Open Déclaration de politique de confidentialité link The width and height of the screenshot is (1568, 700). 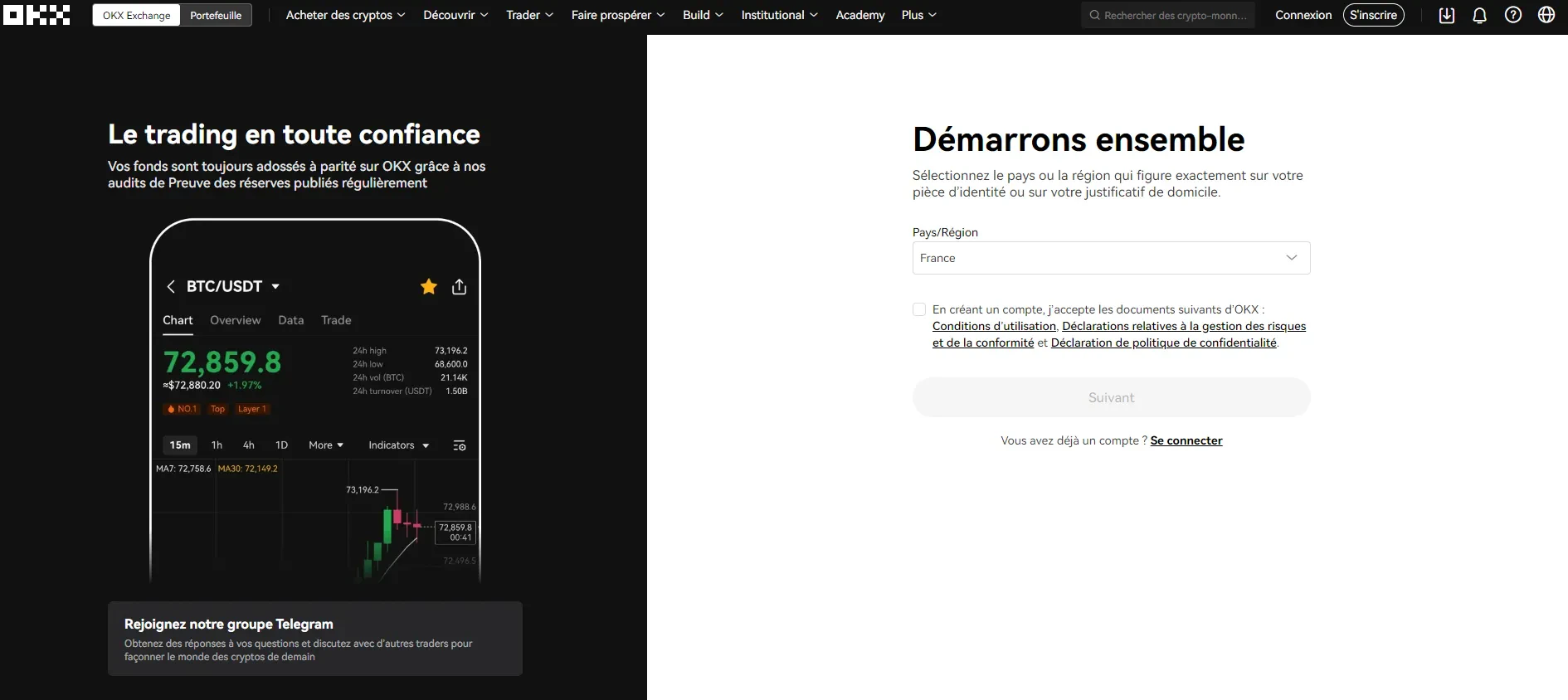coord(1163,343)
